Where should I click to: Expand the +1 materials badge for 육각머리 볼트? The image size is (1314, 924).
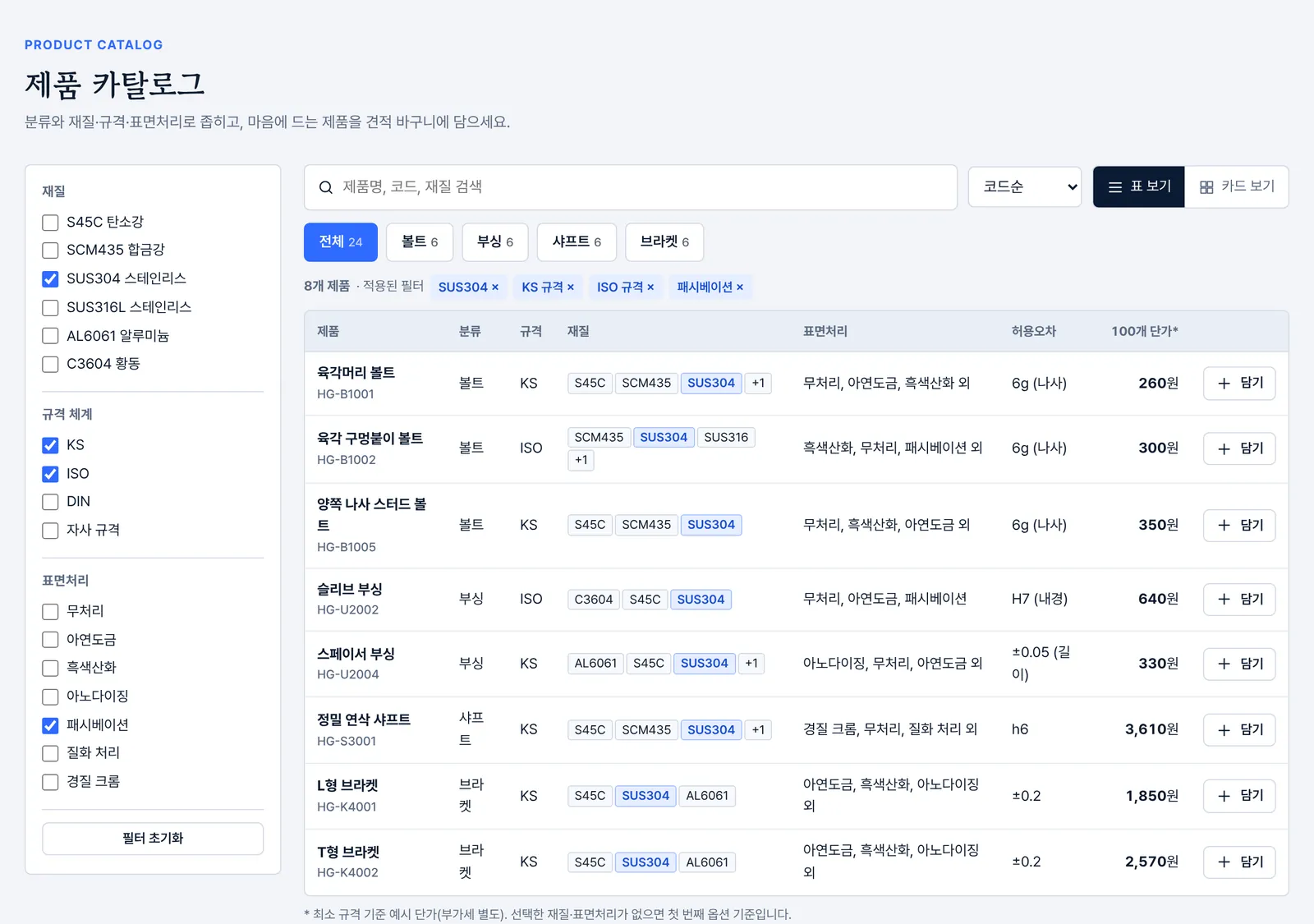tap(758, 384)
